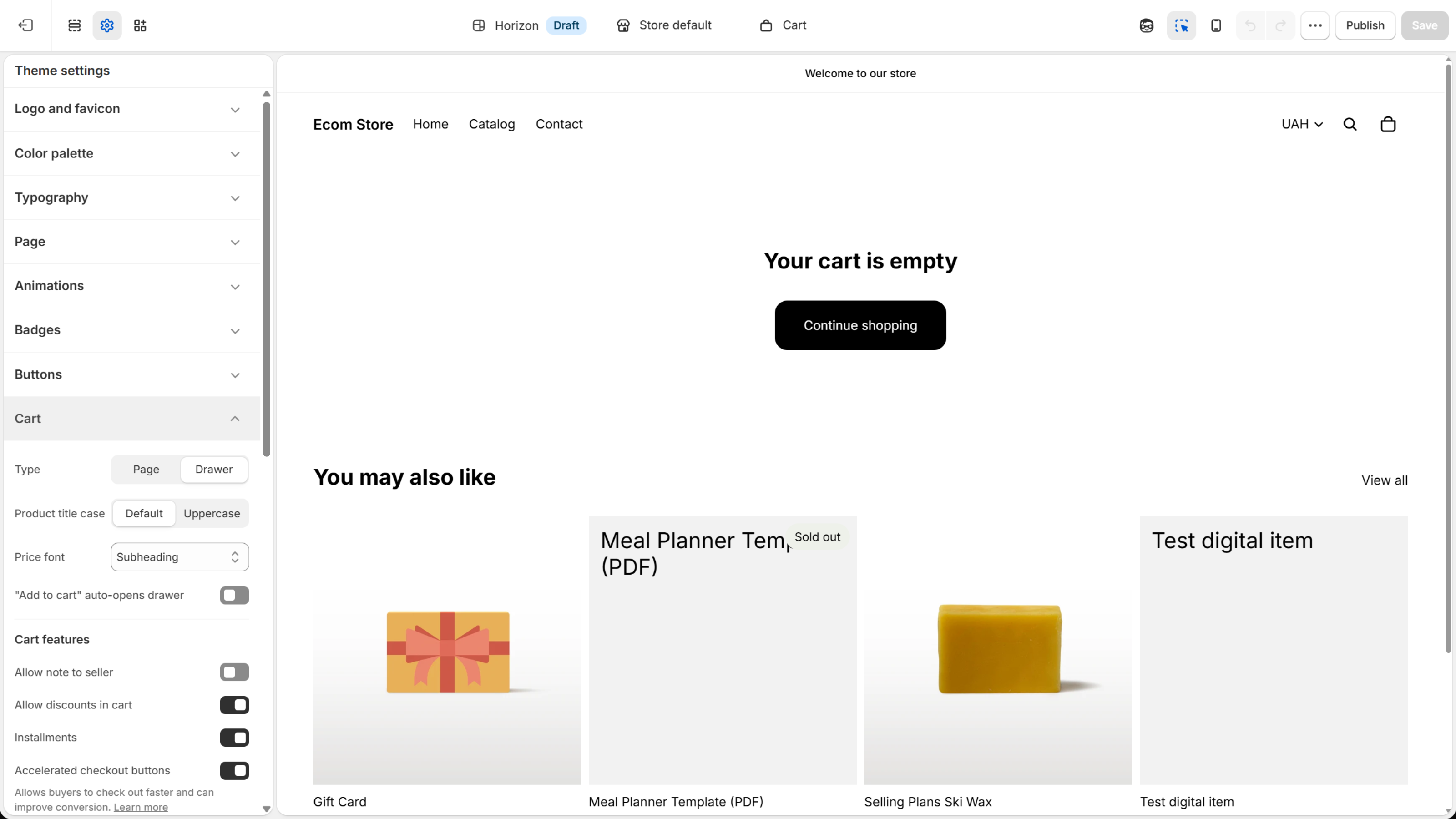Click the exit editor icon
The image size is (1456, 819).
[x=25, y=25]
